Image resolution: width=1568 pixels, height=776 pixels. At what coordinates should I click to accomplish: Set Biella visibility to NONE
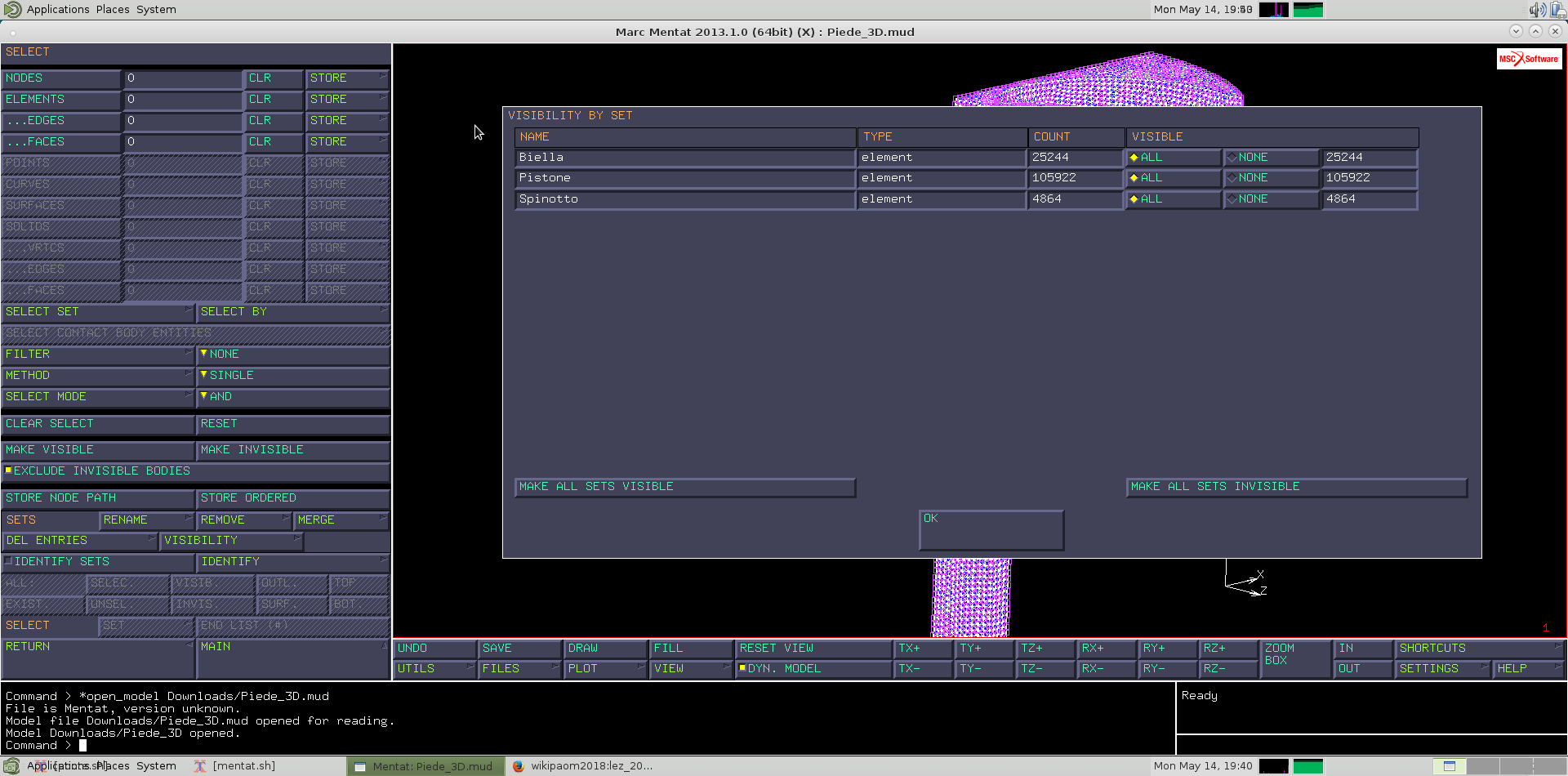click(1272, 158)
